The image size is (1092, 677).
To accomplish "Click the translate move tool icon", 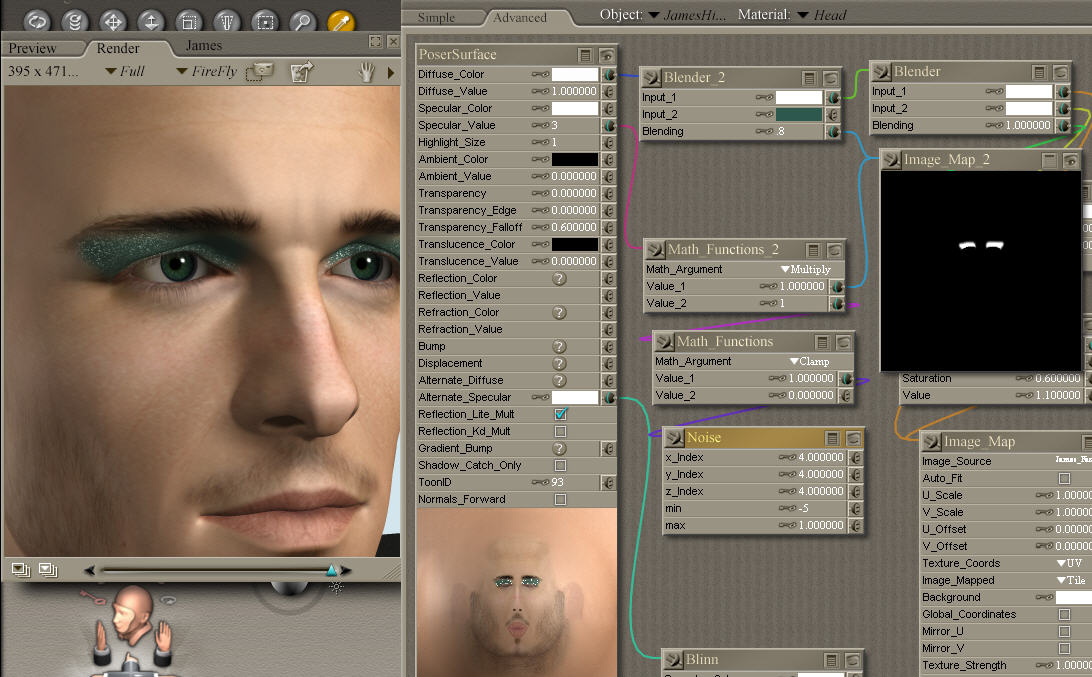I will pos(111,20).
